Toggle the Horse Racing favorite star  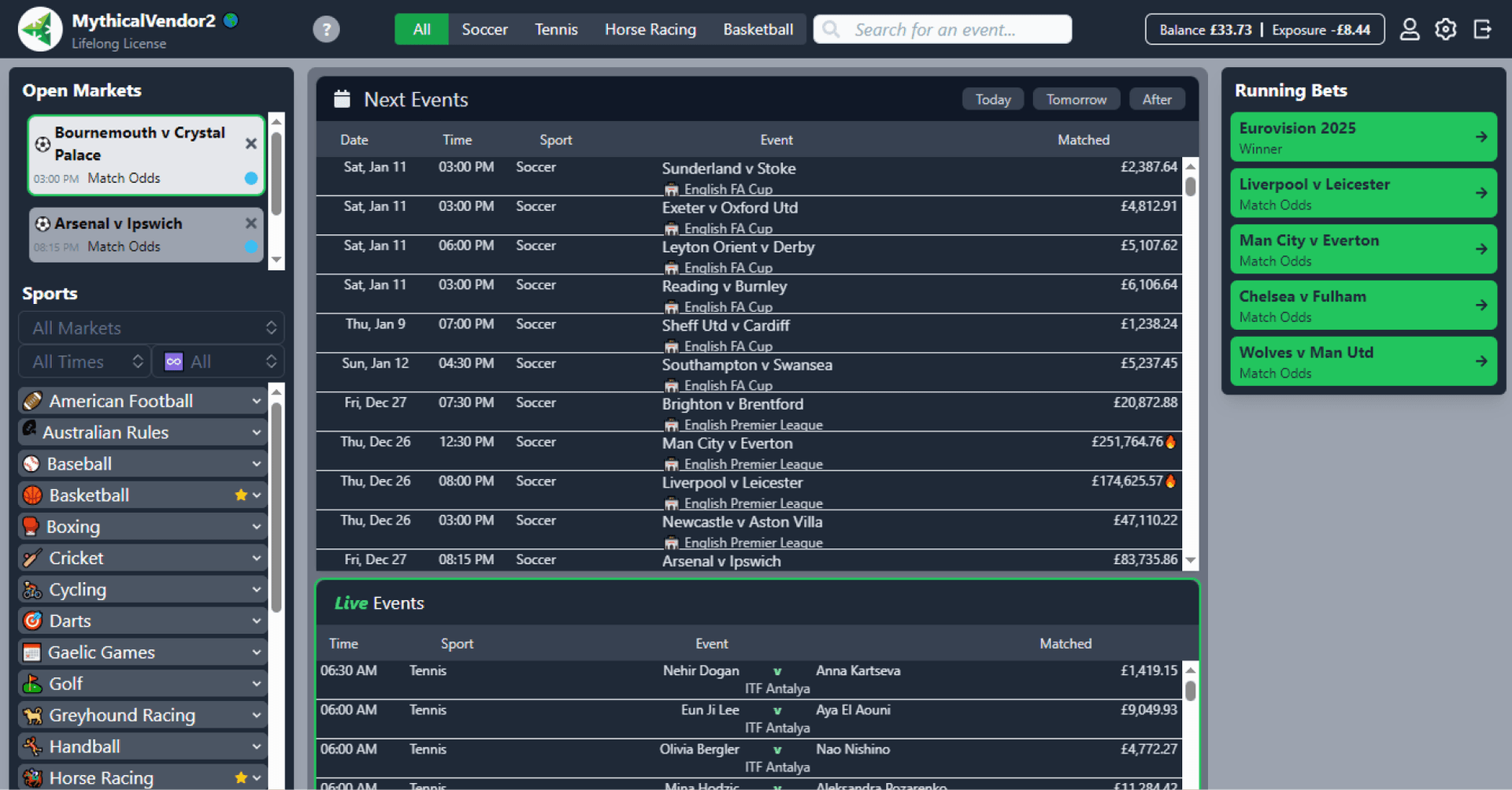(x=241, y=778)
